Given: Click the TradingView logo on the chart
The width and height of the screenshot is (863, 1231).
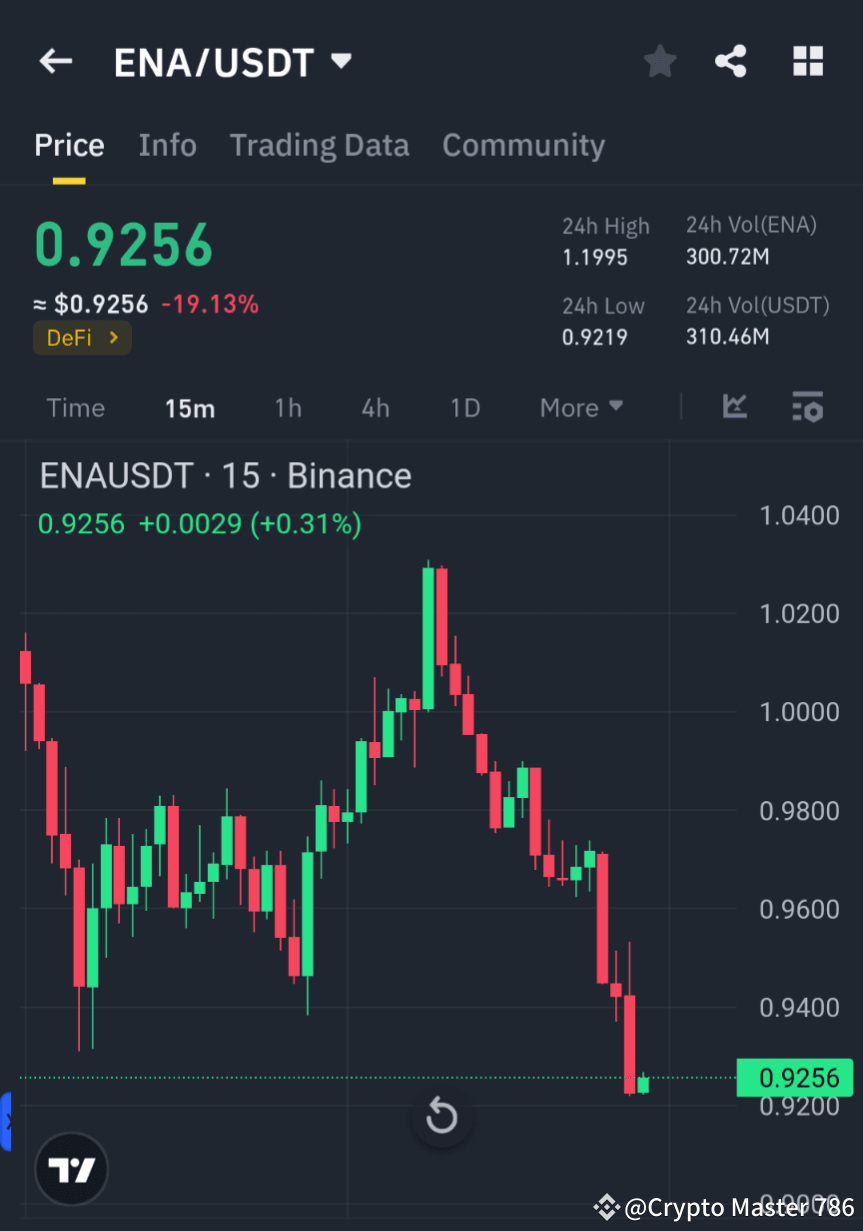Looking at the screenshot, I should (70, 1168).
